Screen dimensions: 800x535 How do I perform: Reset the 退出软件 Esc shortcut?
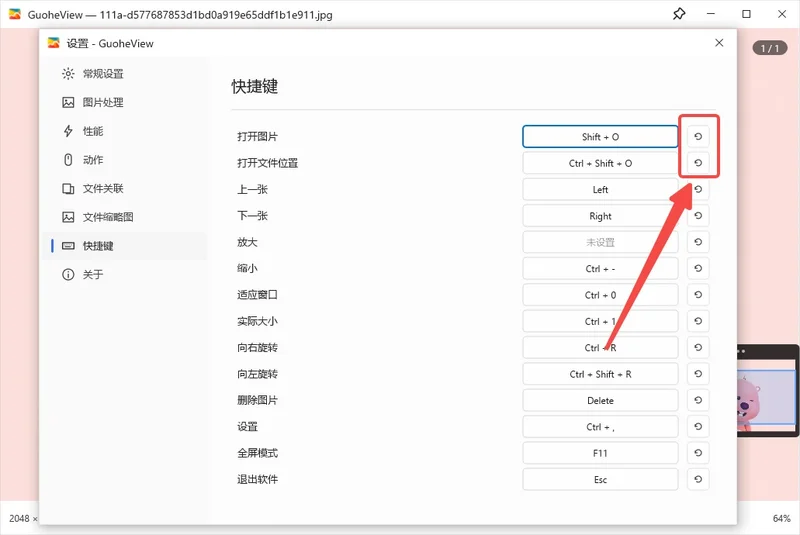point(698,479)
